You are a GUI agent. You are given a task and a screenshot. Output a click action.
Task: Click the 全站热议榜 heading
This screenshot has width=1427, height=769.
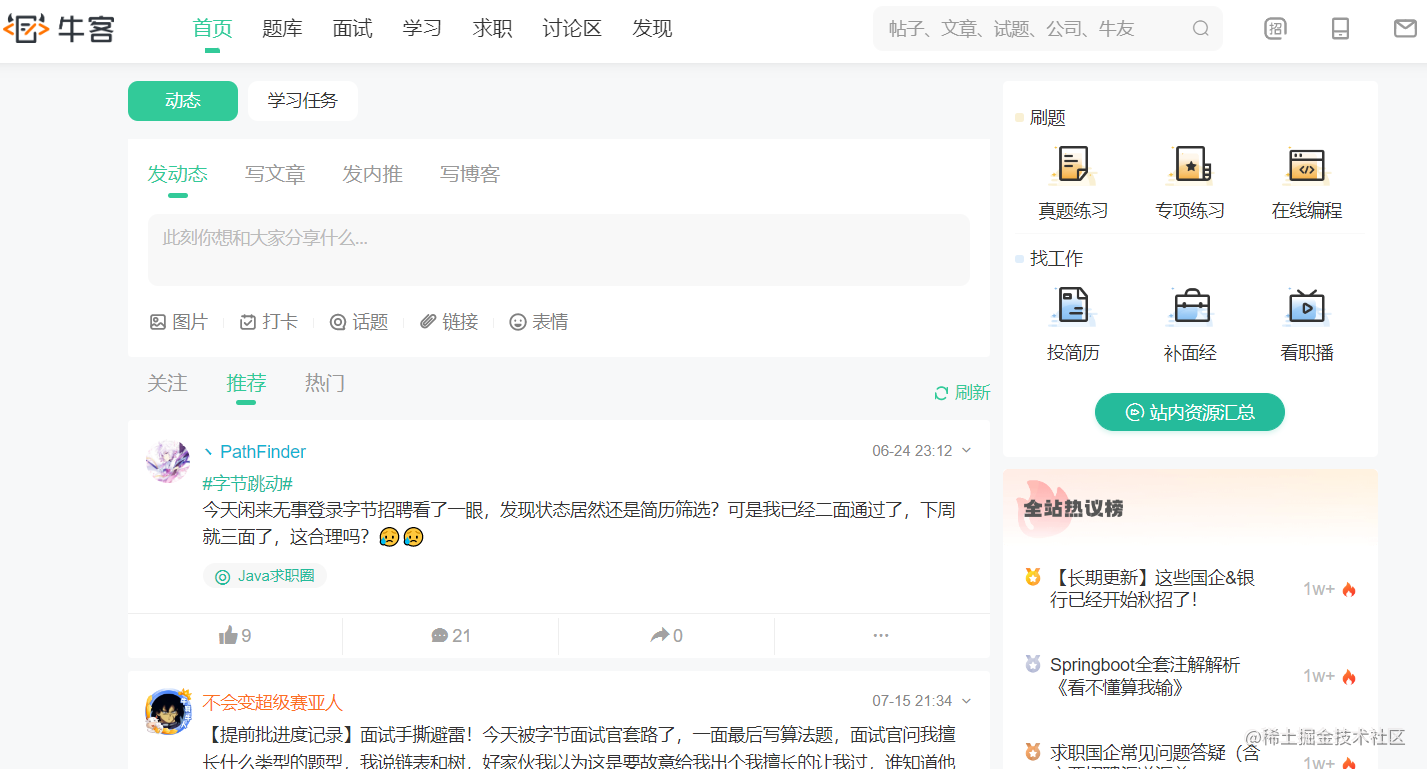click(x=1073, y=509)
